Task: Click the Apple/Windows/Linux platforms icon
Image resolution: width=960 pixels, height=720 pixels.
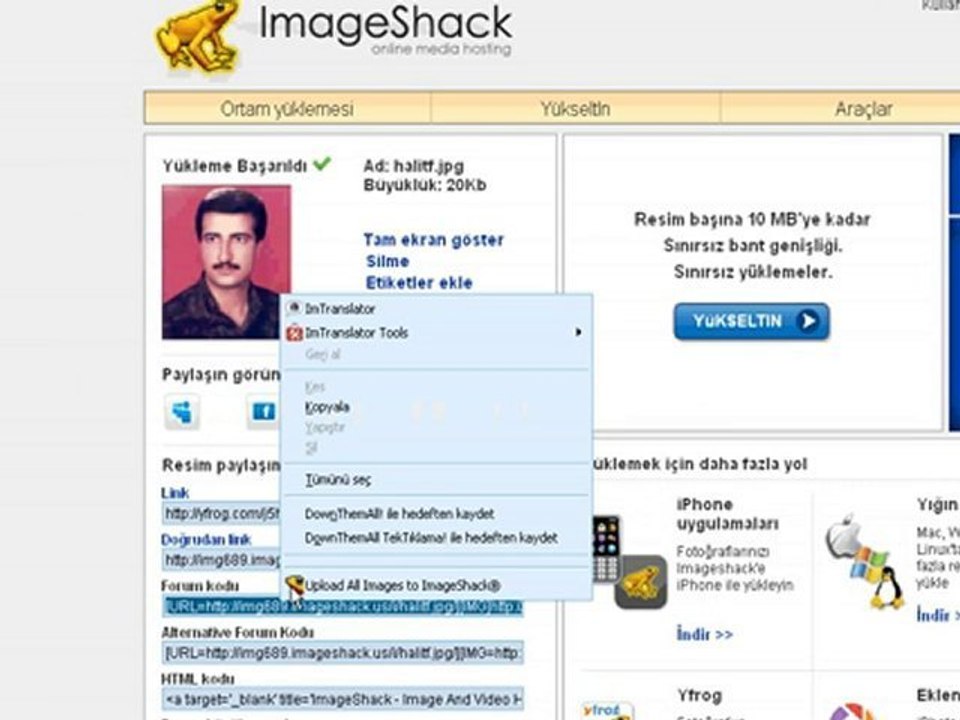Action: tap(865, 561)
